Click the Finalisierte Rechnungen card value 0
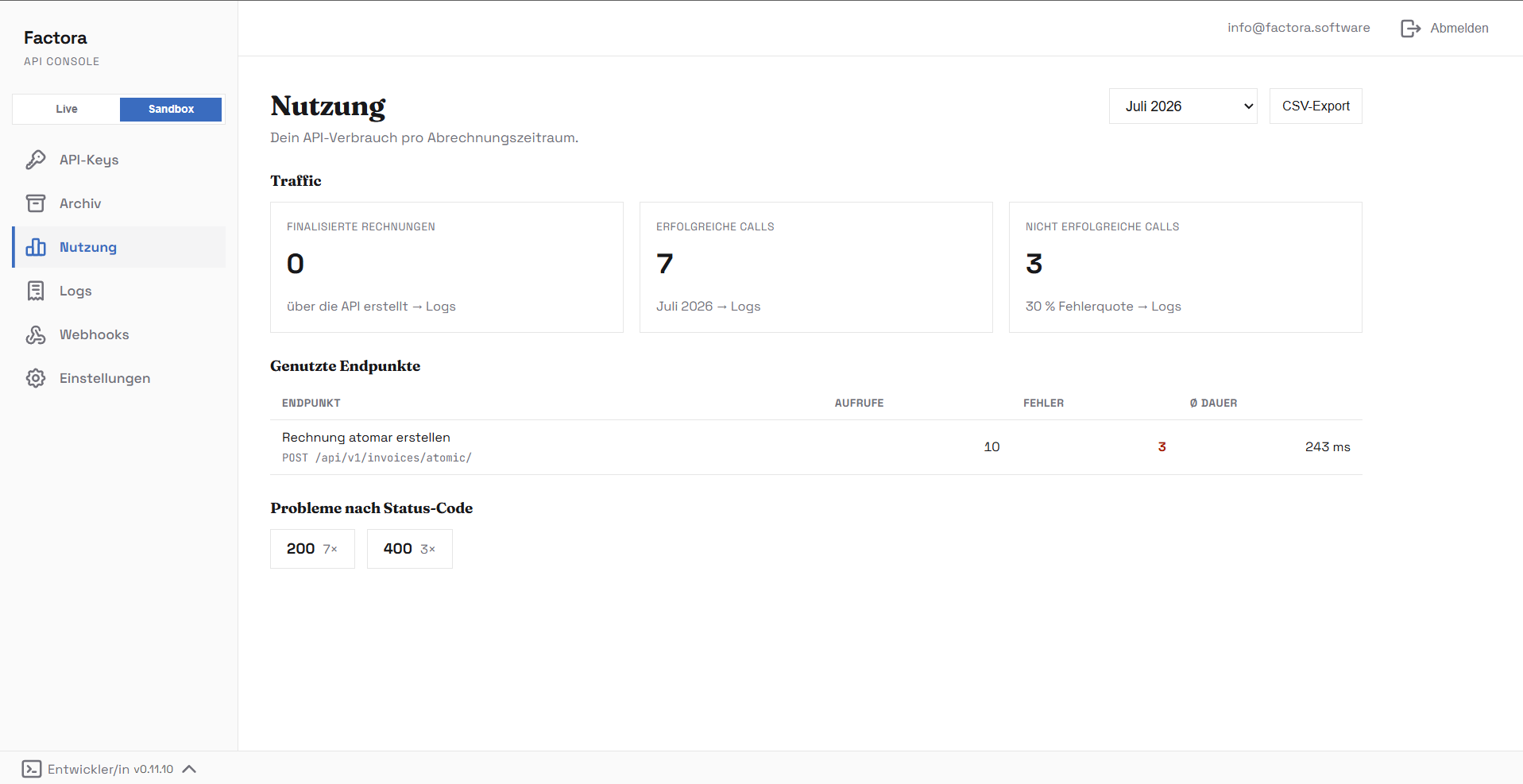Viewport: 1523px width, 784px height. tap(296, 264)
